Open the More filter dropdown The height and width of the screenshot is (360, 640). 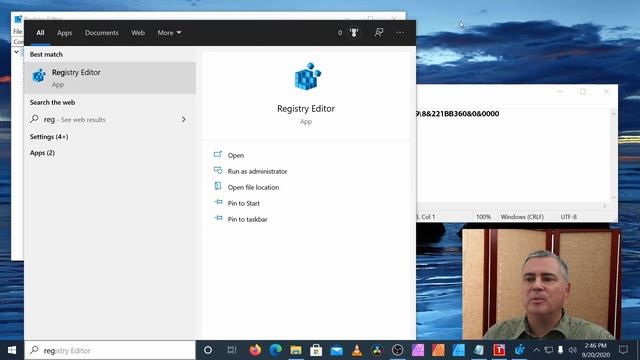point(169,33)
